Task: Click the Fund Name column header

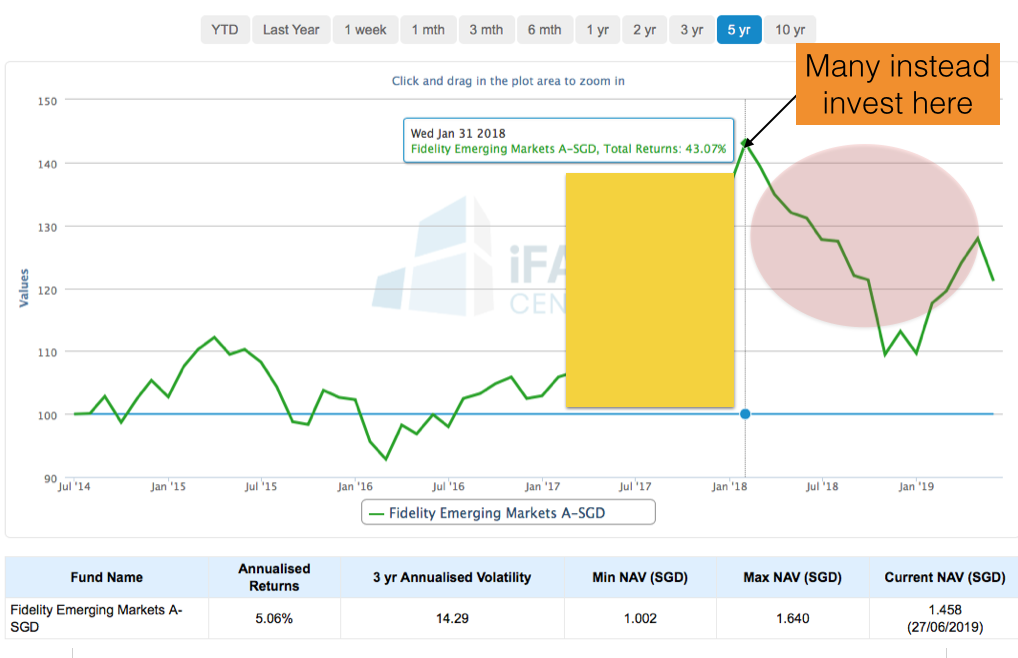Action: click(x=106, y=578)
